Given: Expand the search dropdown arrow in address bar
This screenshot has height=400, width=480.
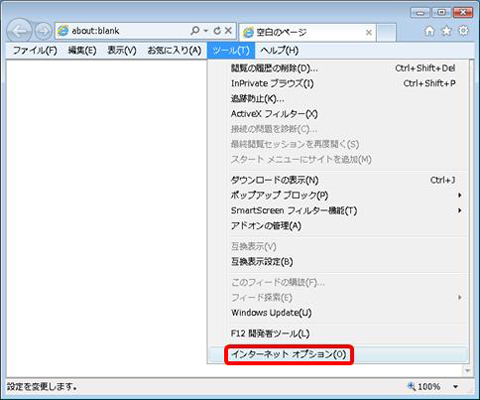Looking at the screenshot, I should (206, 31).
